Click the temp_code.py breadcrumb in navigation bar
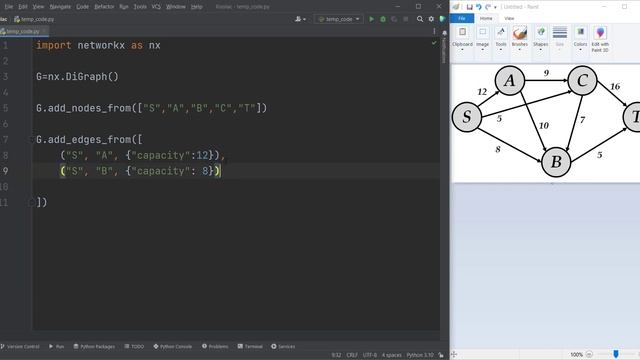The image size is (640, 360). [34, 19]
